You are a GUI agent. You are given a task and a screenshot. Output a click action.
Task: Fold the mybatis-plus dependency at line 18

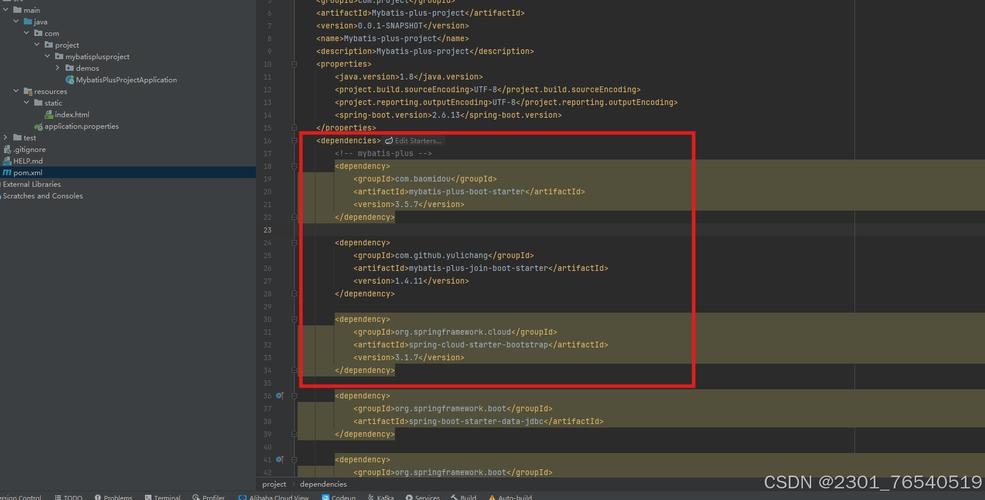(x=294, y=166)
